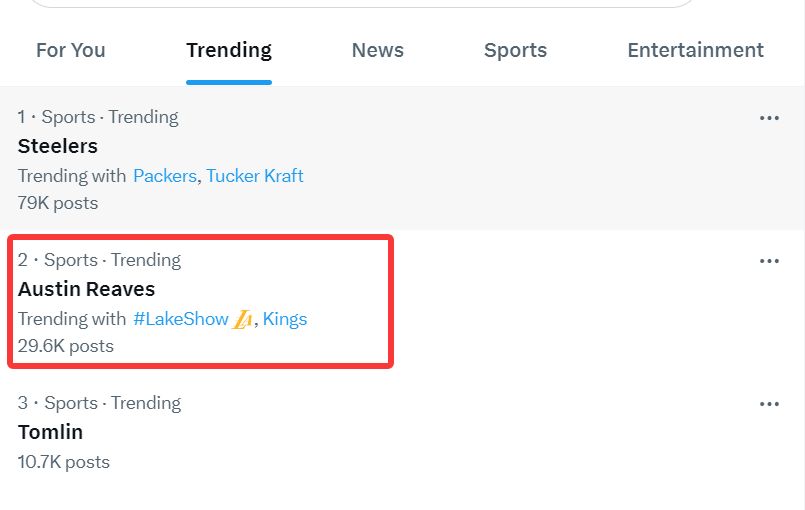Open the Packers related trend link
Image resolution: width=805 pixels, height=510 pixels.
coord(165,176)
